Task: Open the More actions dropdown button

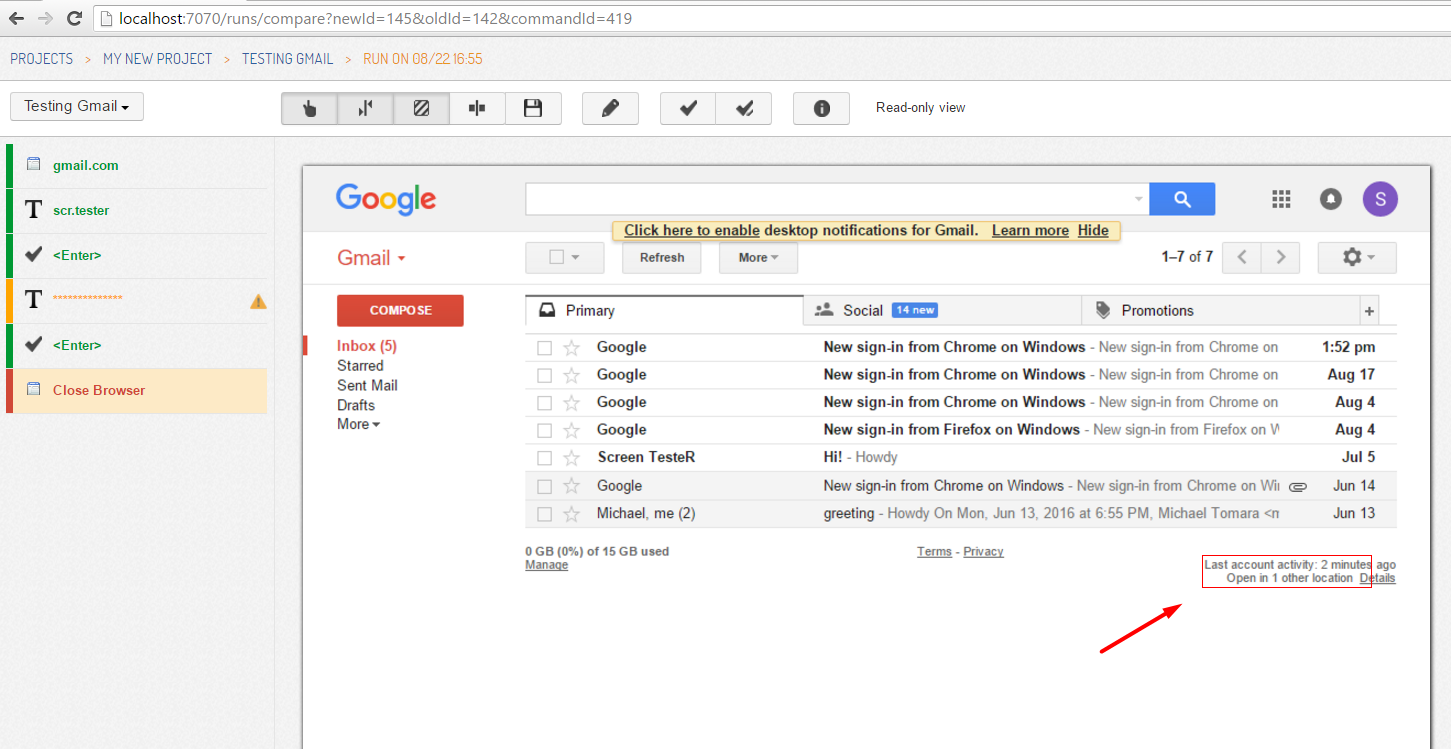Action: tap(758, 257)
